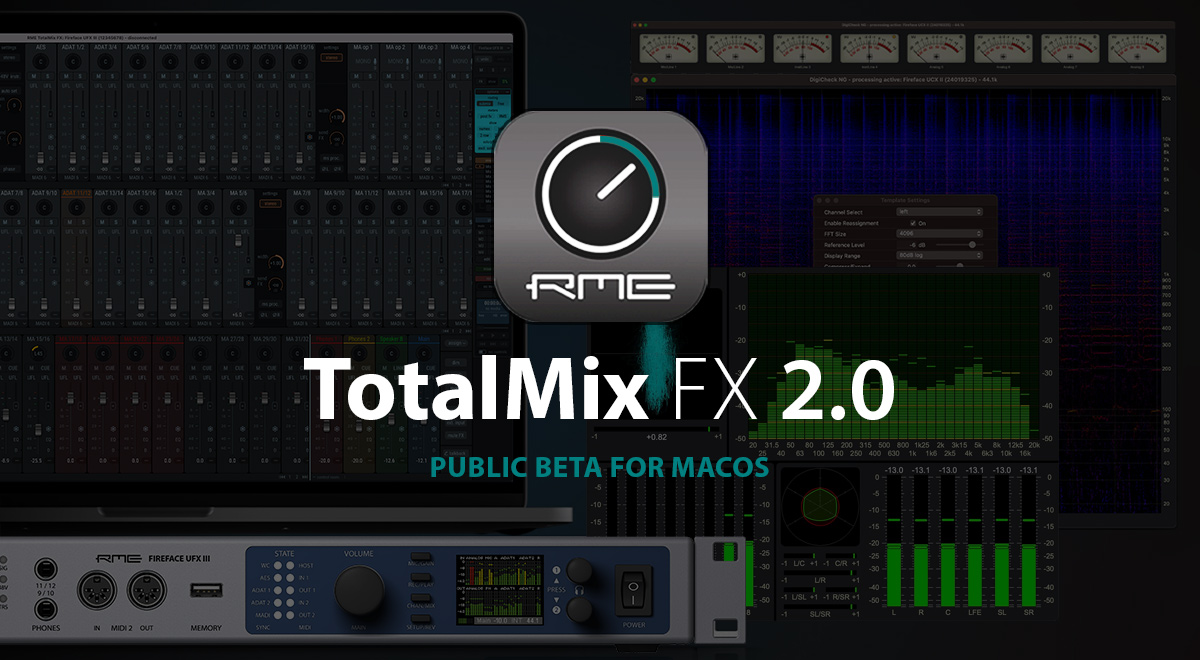Open the Display Range 80dB log dropdown
1200x660 pixels.
point(939,255)
